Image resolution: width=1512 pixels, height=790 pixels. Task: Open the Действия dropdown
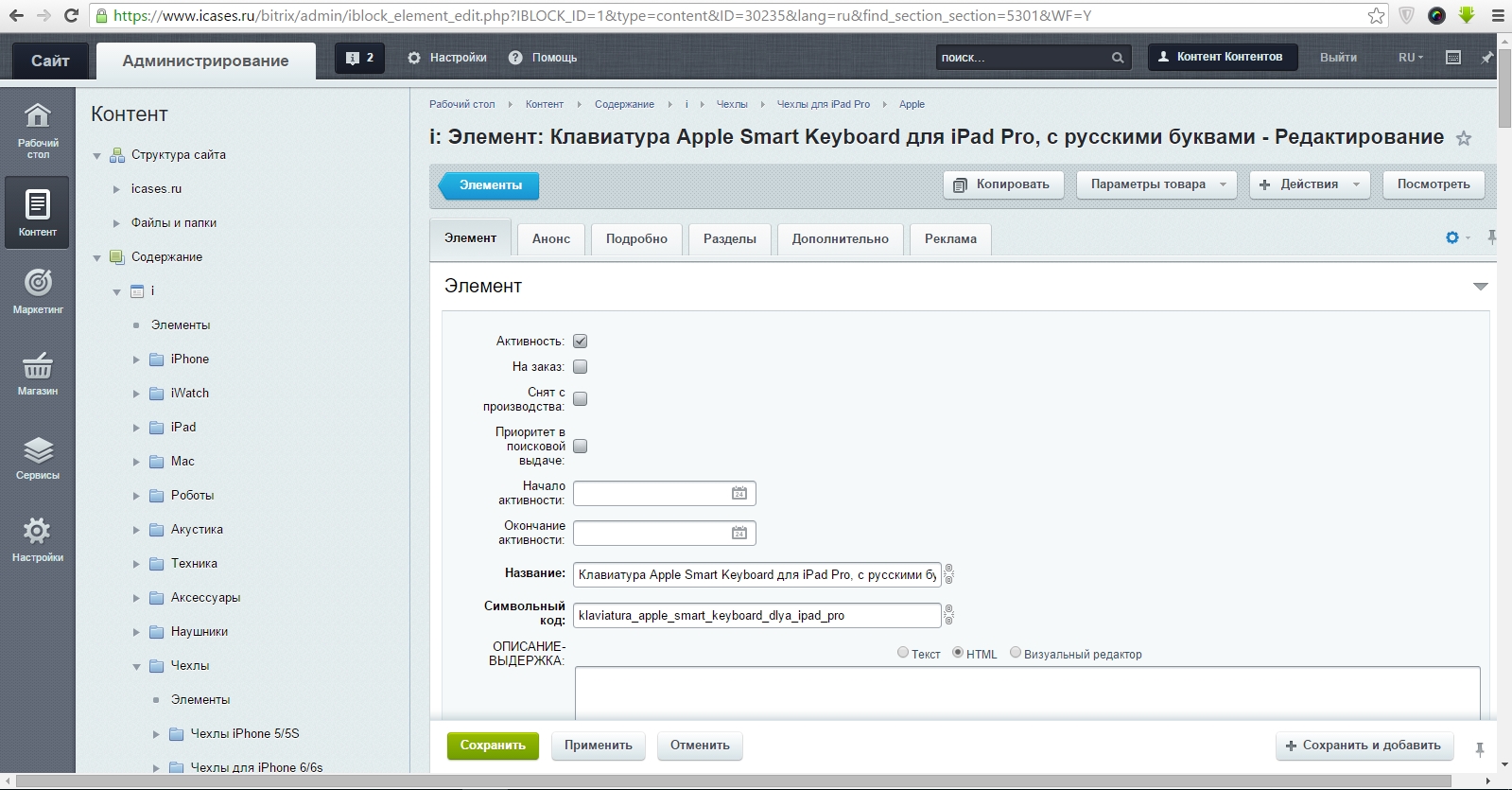1310,184
